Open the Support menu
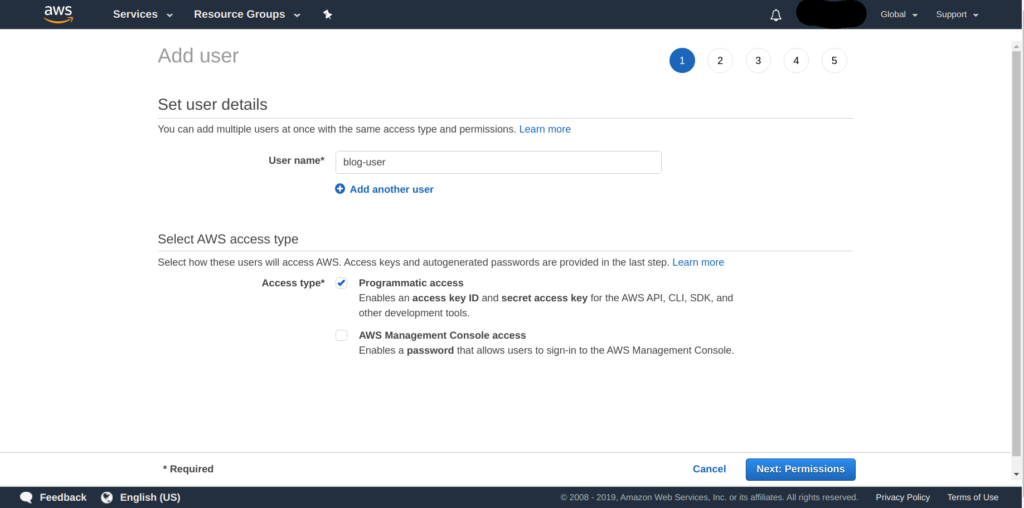Image resolution: width=1024 pixels, height=508 pixels. 957,15
